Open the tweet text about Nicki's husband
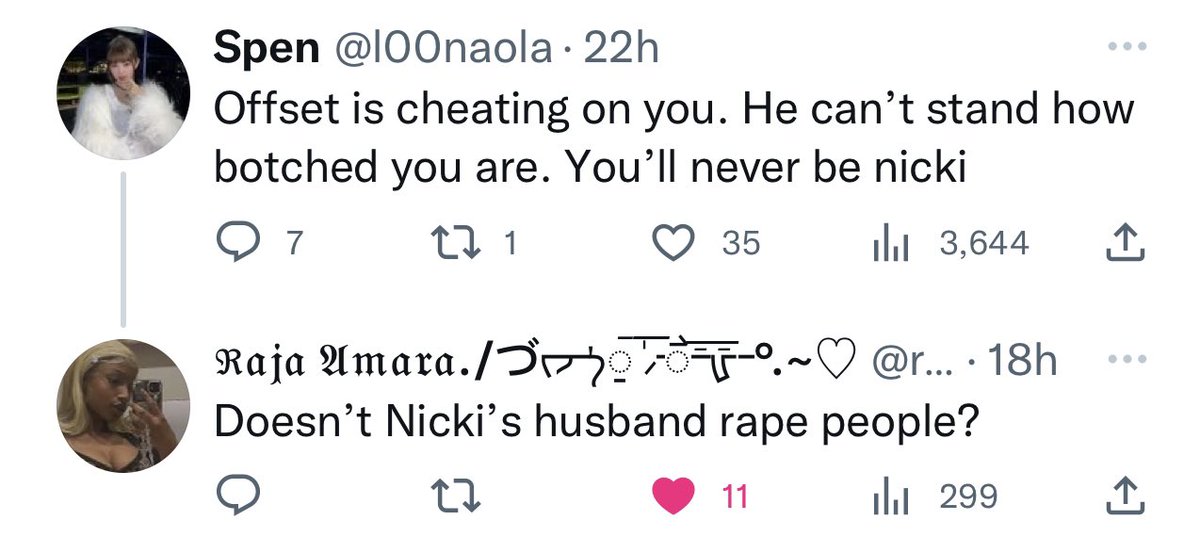This screenshot has width=1200, height=553. tap(596, 425)
